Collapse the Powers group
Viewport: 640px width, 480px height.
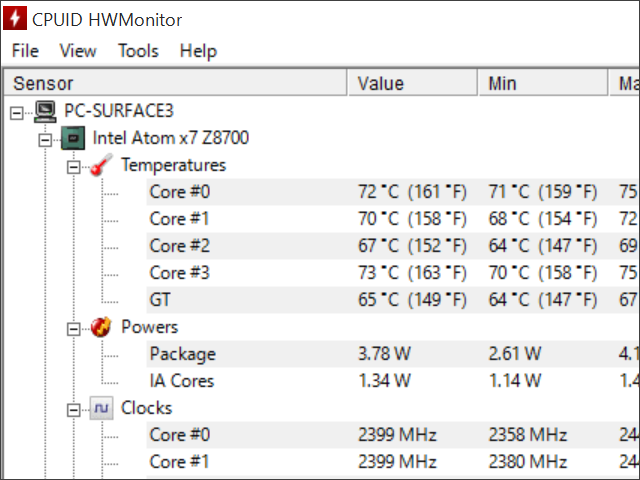tap(73, 329)
